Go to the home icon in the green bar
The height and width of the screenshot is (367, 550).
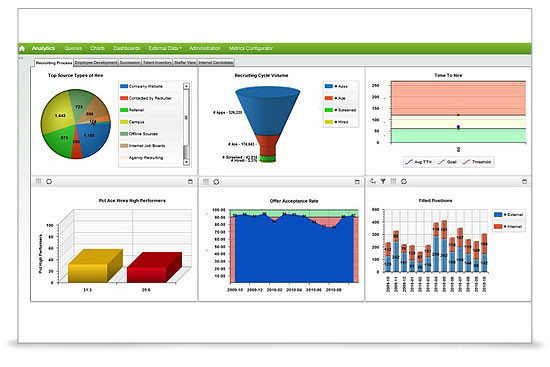coord(22,48)
